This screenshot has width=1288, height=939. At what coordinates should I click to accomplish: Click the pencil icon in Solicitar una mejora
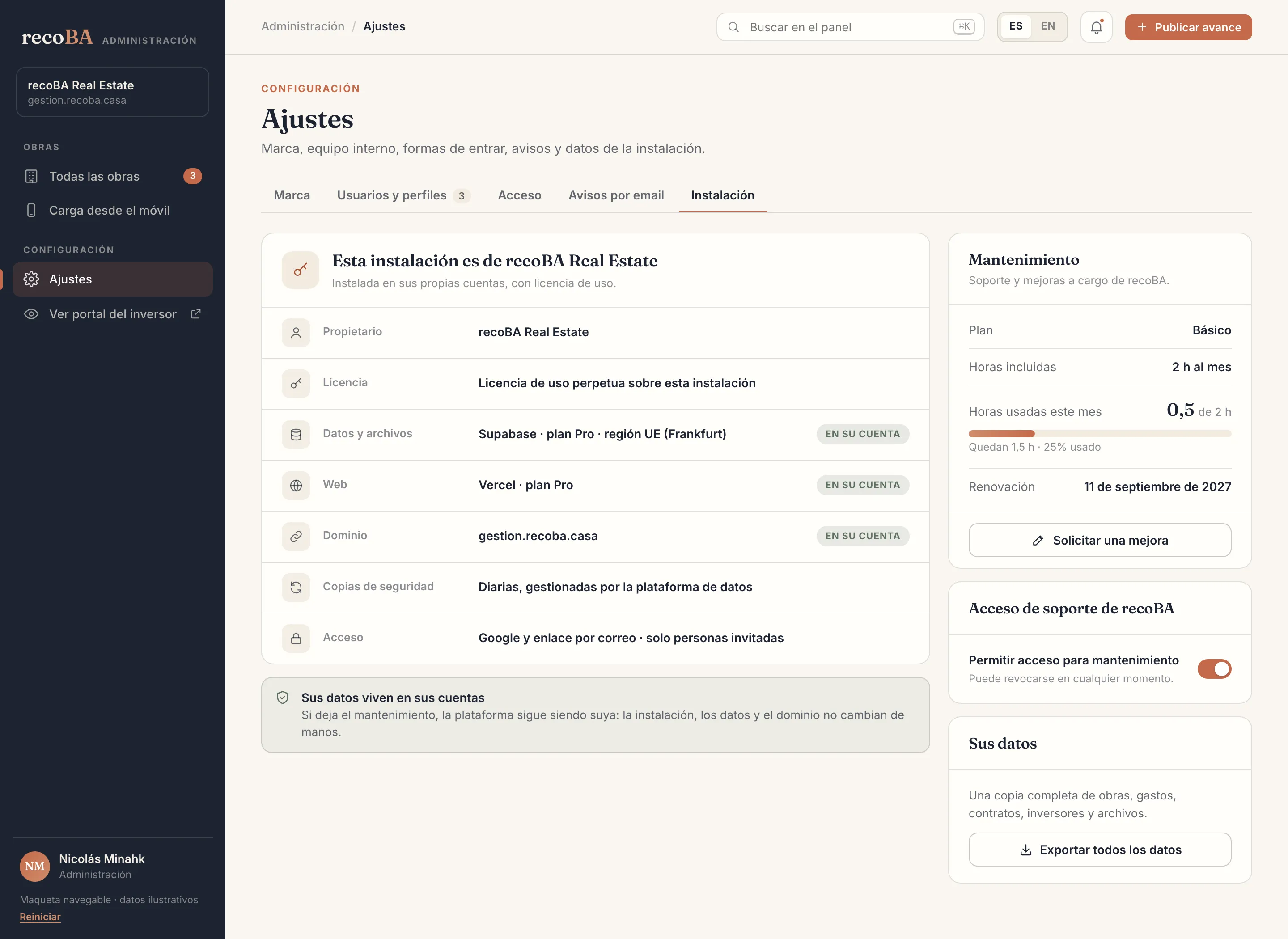[x=1038, y=541]
